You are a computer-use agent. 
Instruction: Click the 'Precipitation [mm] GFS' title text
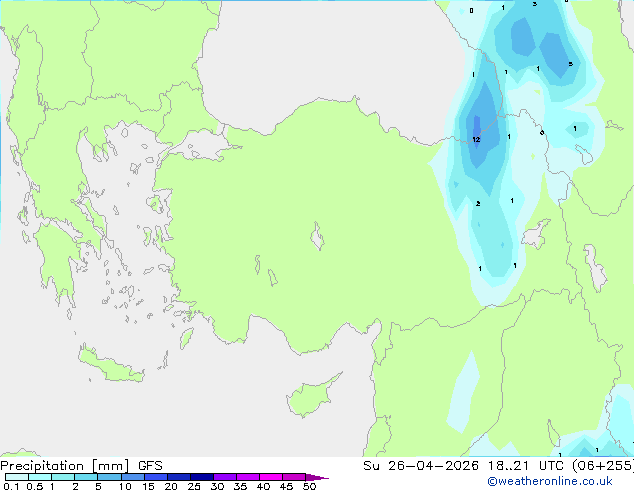[x=81, y=466]
